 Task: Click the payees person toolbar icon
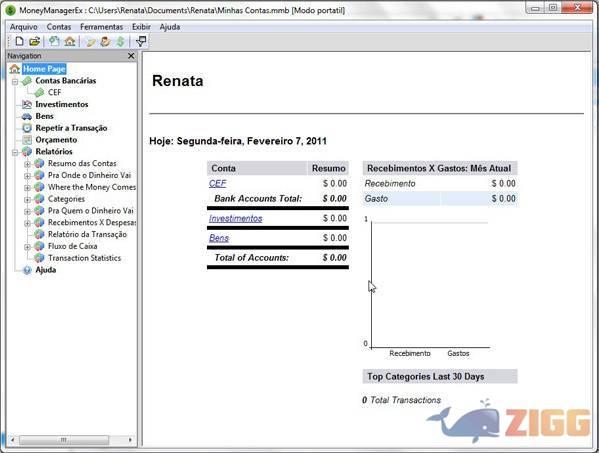105,41
